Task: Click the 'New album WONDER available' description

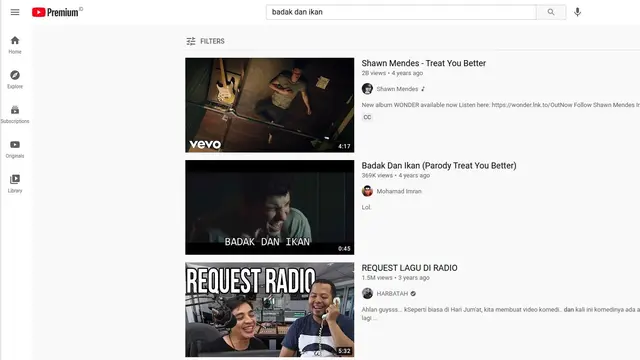Action: tap(500, 105)
